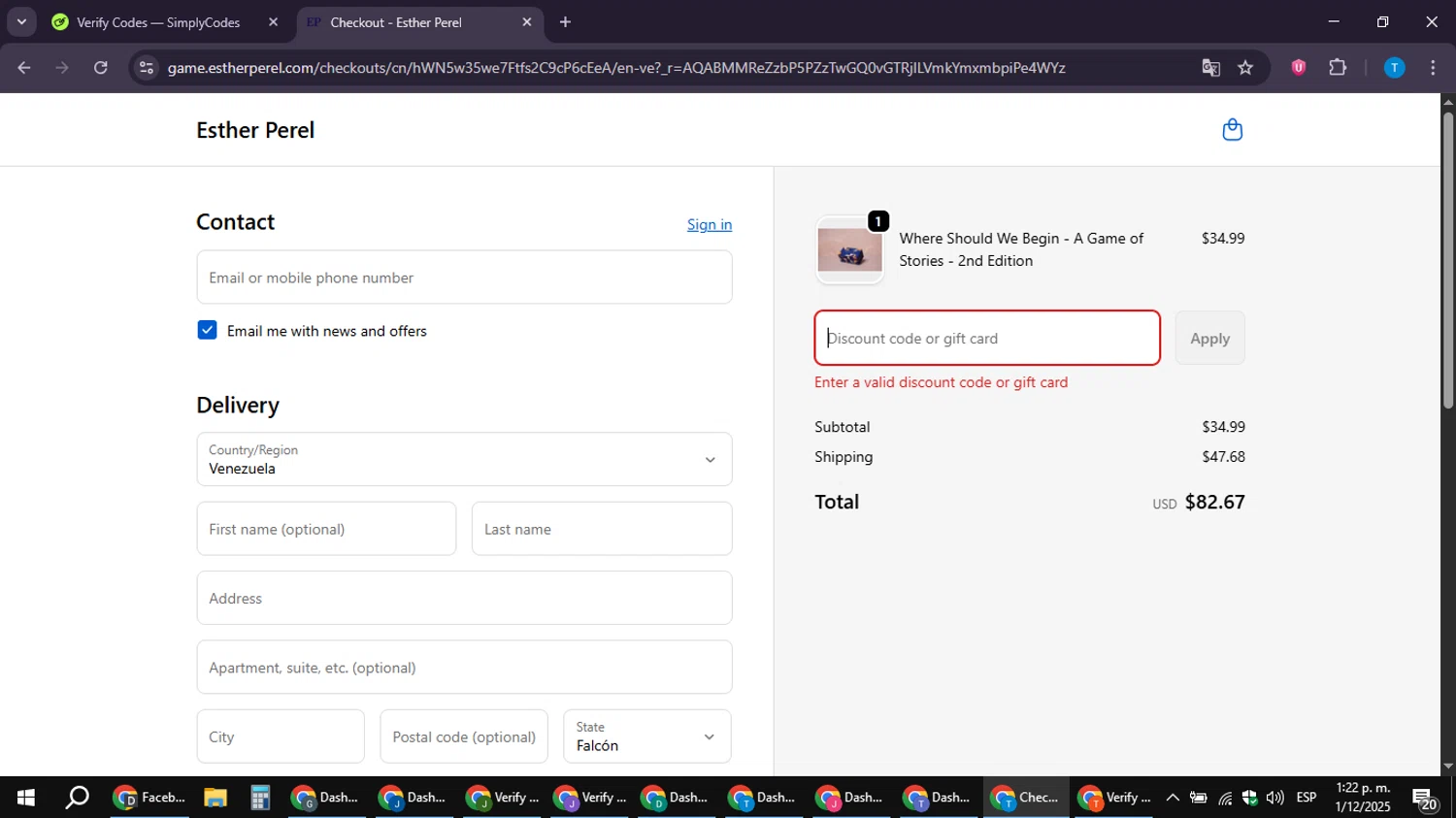This screenshot has width=1456, height=818.
Task: Open the Chrome profile avatar
Action: (1394, 68)
